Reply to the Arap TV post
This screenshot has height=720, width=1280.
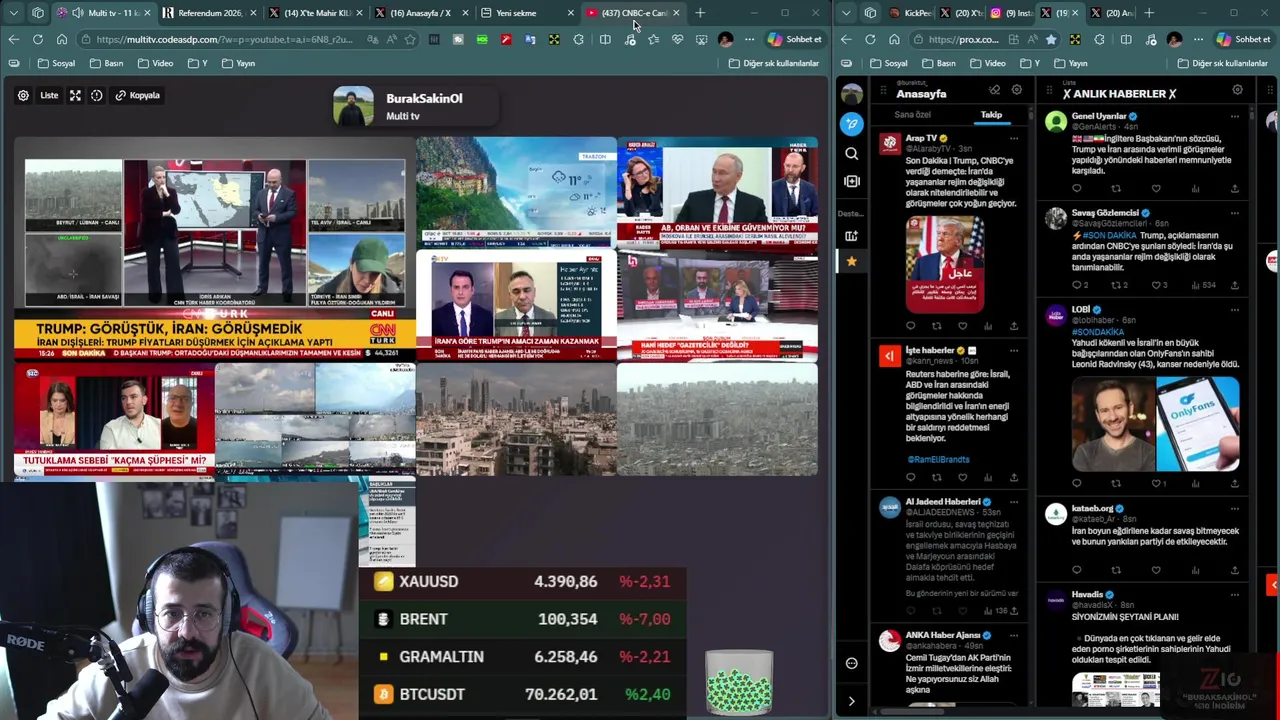click(x=910, y=325)
